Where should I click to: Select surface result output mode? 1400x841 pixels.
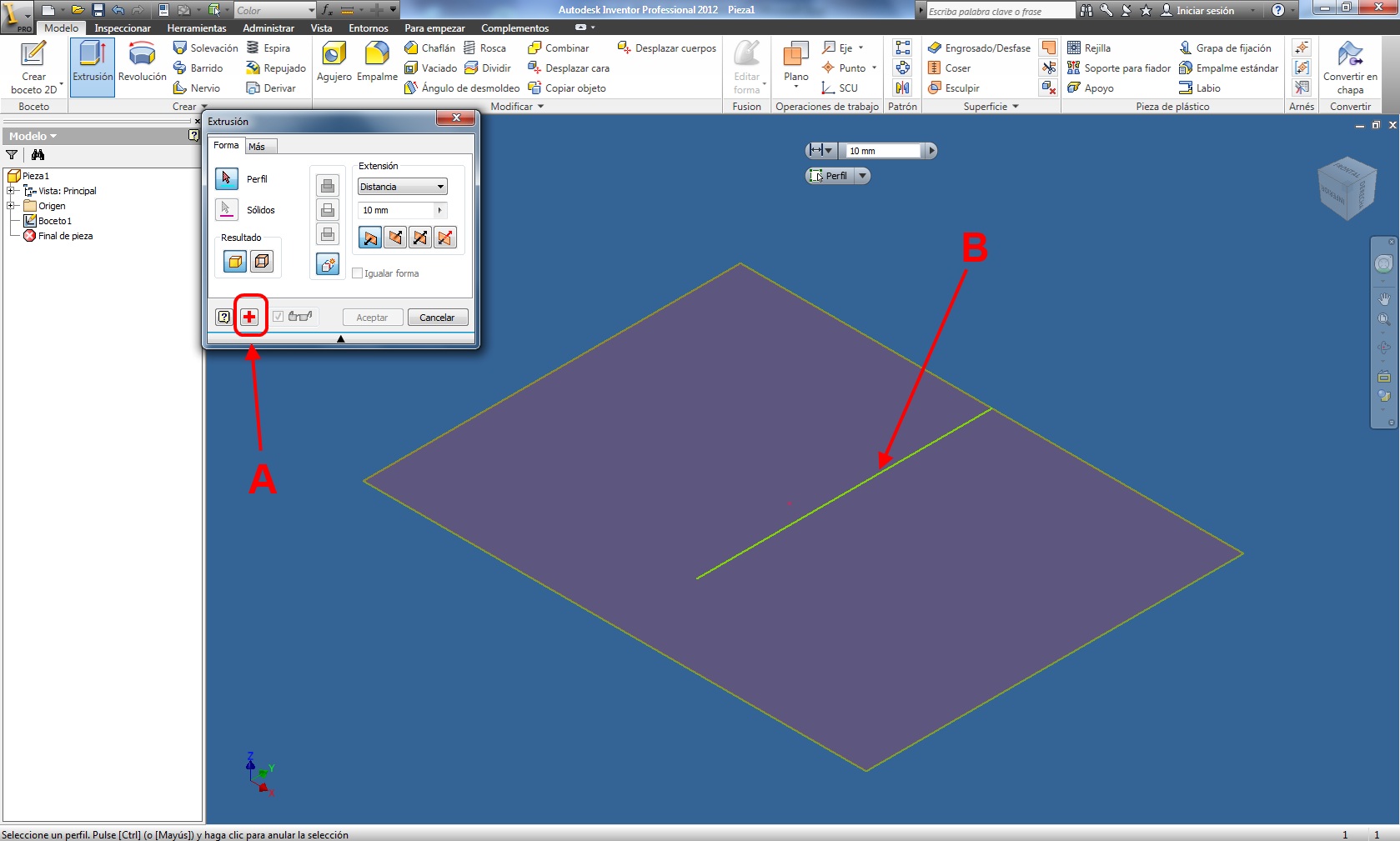262,262
